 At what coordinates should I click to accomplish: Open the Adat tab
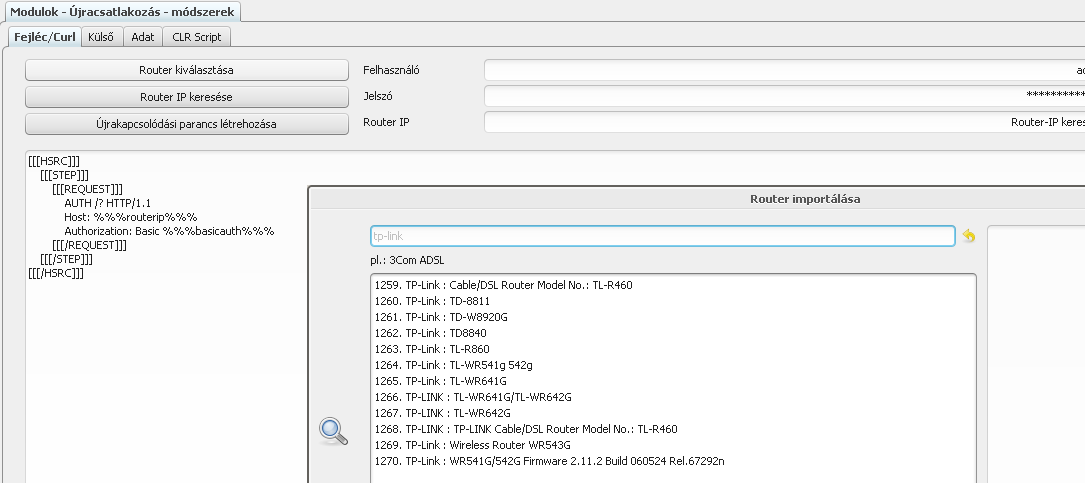point(143,37)
